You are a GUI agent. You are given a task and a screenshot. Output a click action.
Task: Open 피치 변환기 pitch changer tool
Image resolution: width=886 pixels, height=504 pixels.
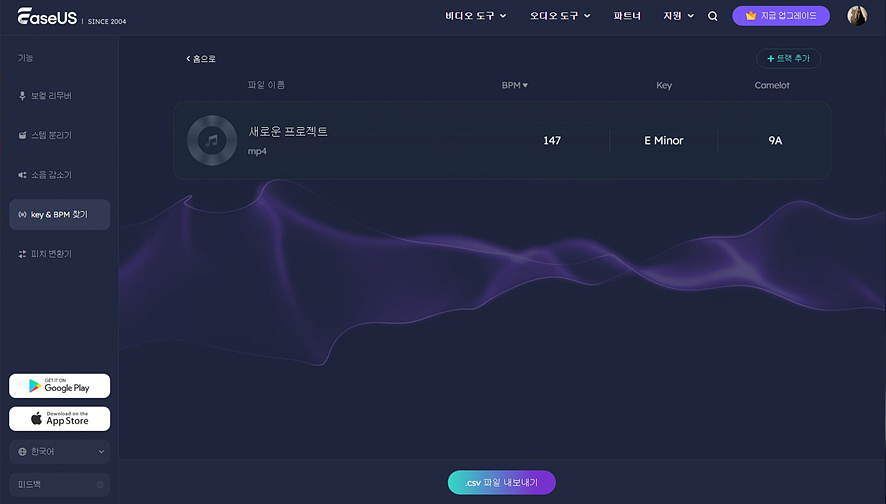pyautogui.click(x=51, y=254)
